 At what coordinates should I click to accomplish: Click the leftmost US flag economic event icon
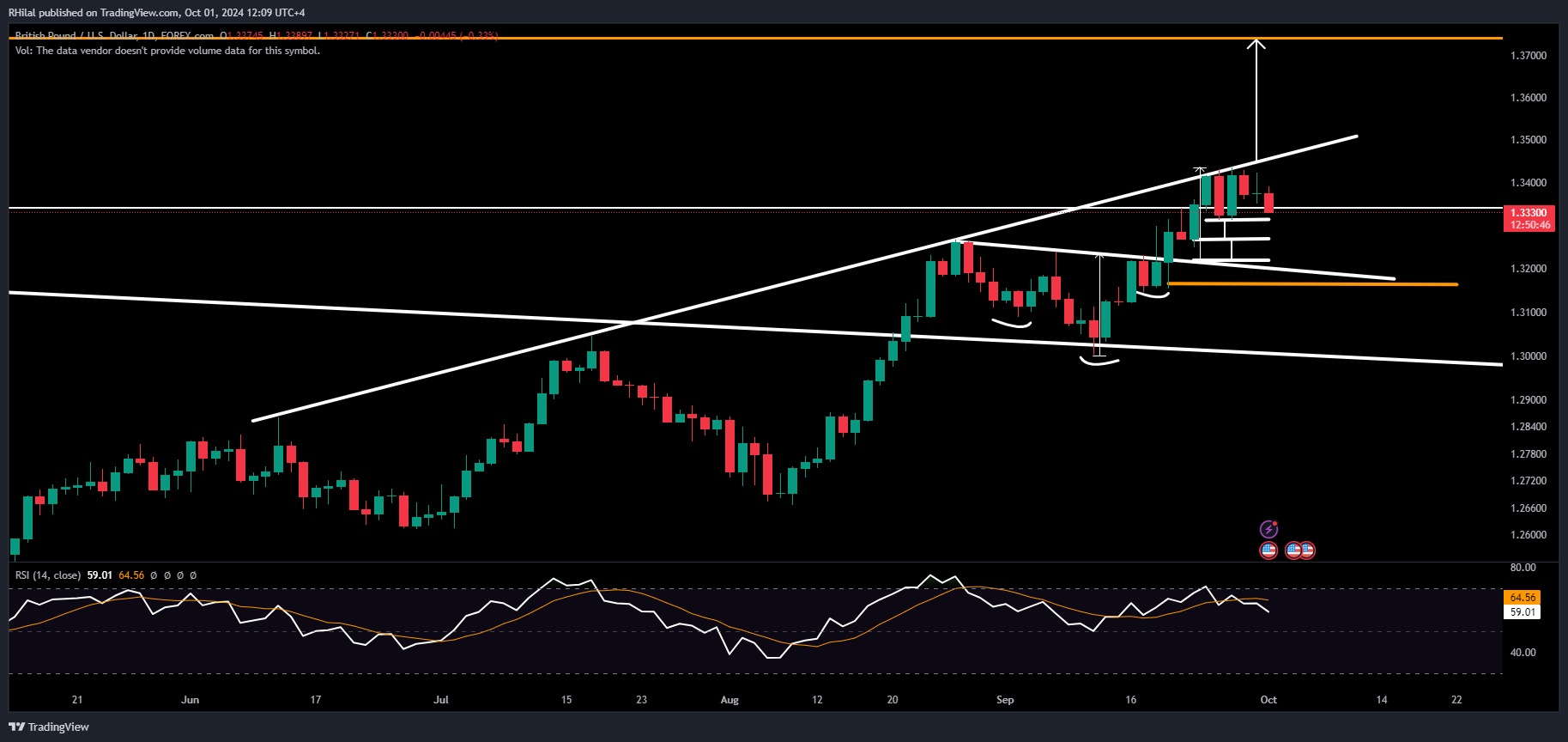point(1268,550)
